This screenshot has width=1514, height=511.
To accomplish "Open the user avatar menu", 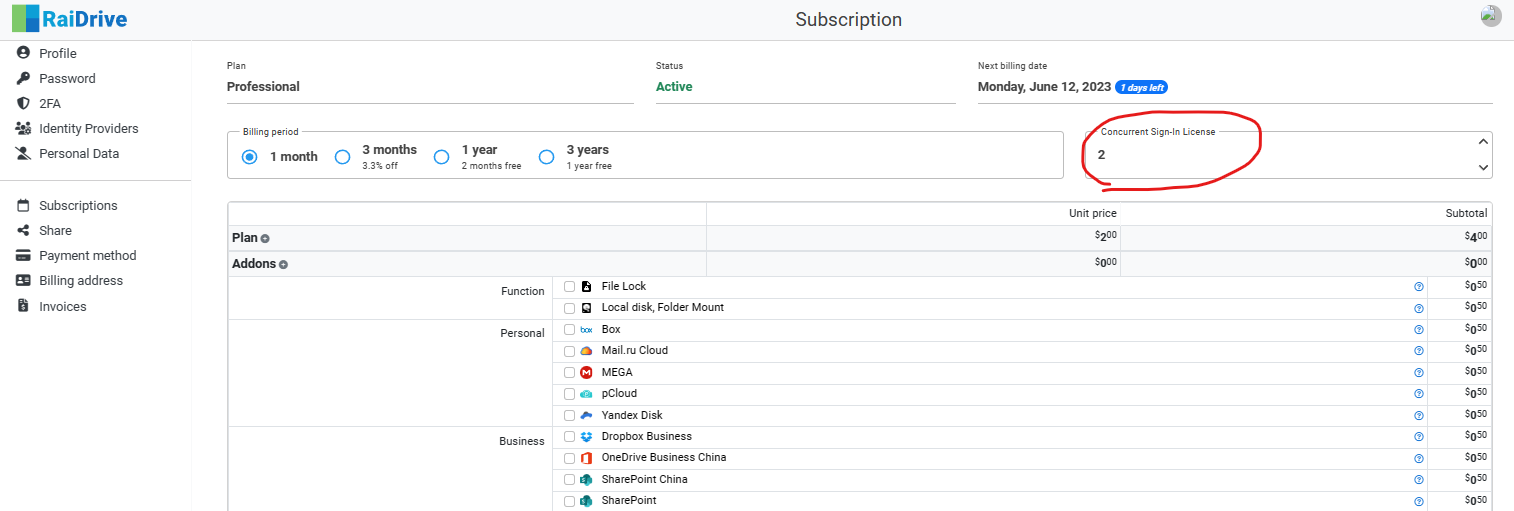I will tap(1491, 16).
